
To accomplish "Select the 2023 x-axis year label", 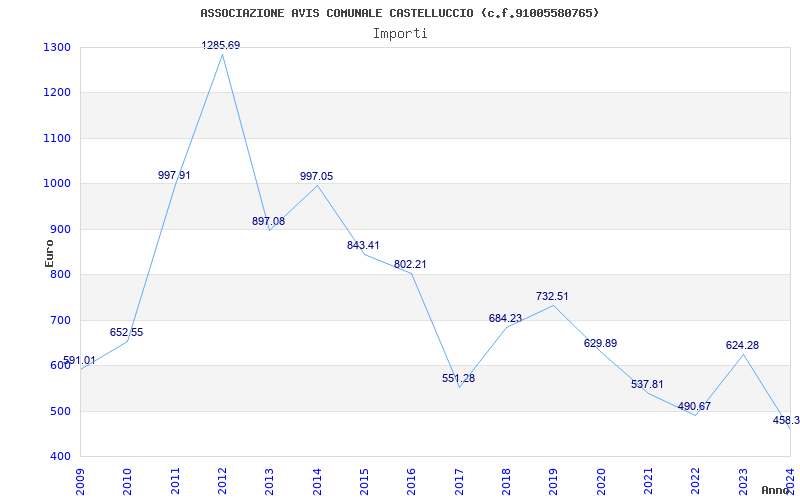I will (x=743, y=482).
